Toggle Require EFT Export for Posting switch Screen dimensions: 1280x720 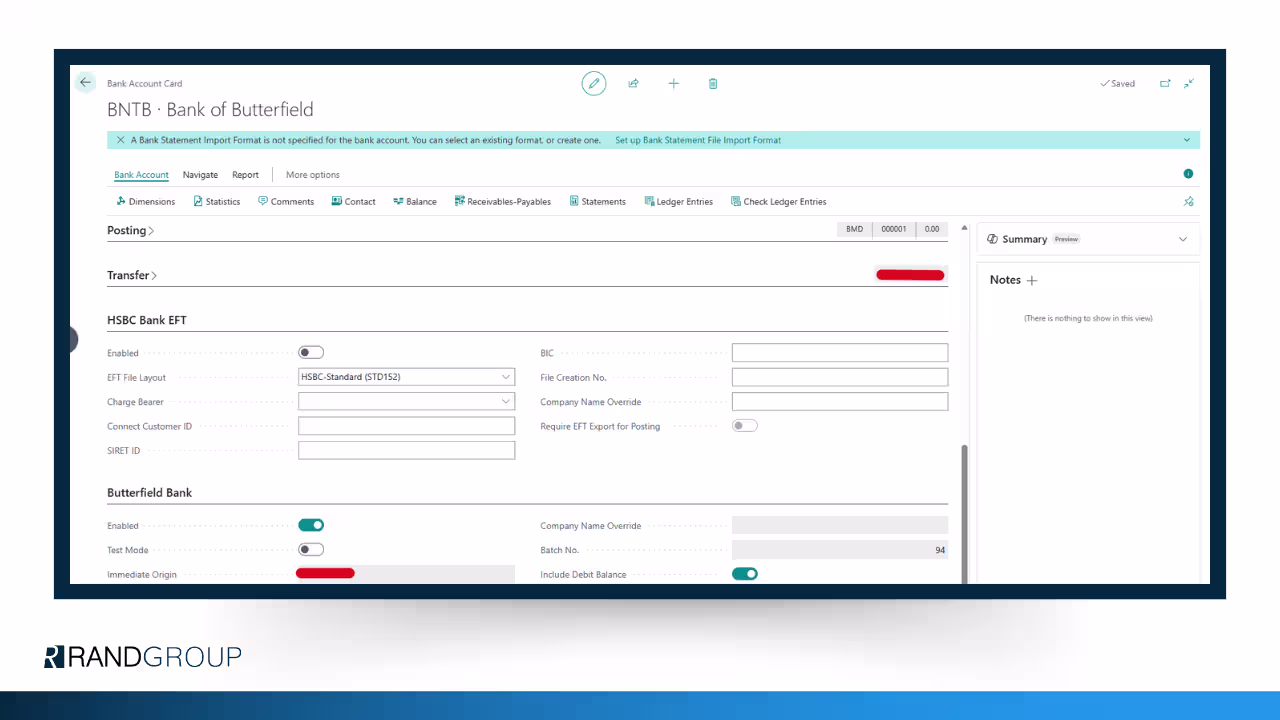[745, 425]
